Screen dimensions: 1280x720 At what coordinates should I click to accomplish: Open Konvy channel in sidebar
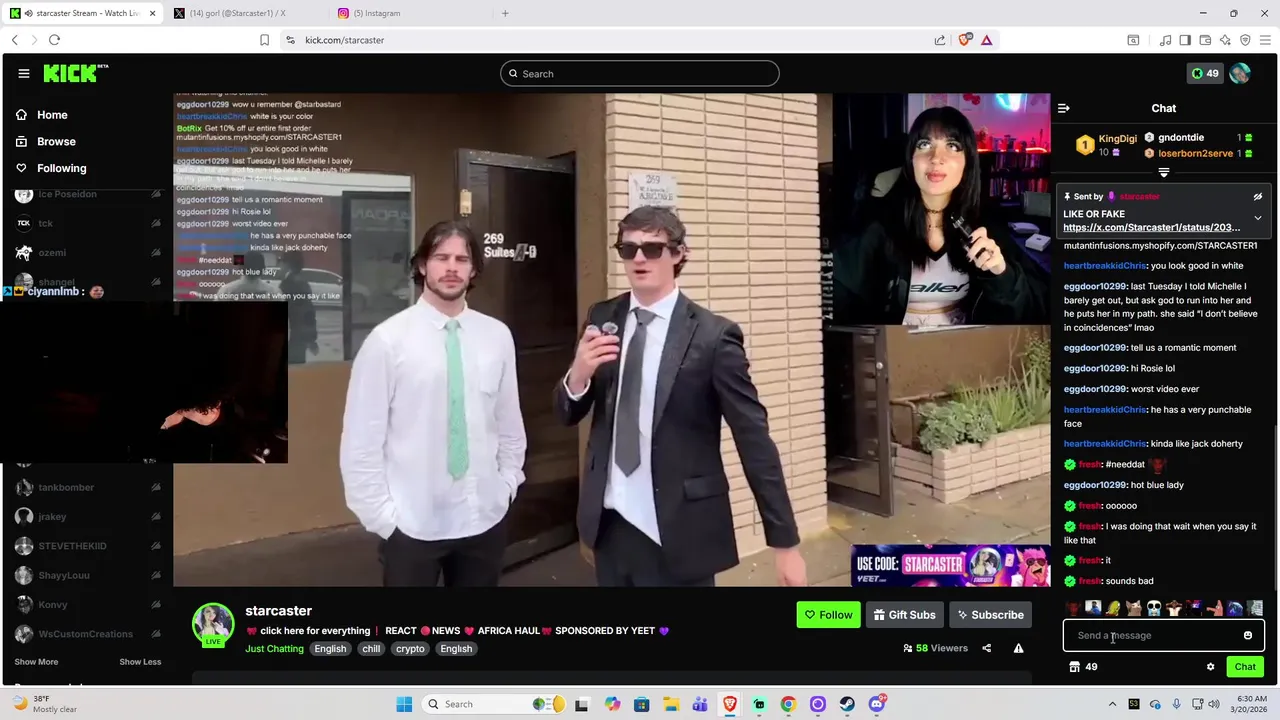pyautogui.click(x=87, y=605)
